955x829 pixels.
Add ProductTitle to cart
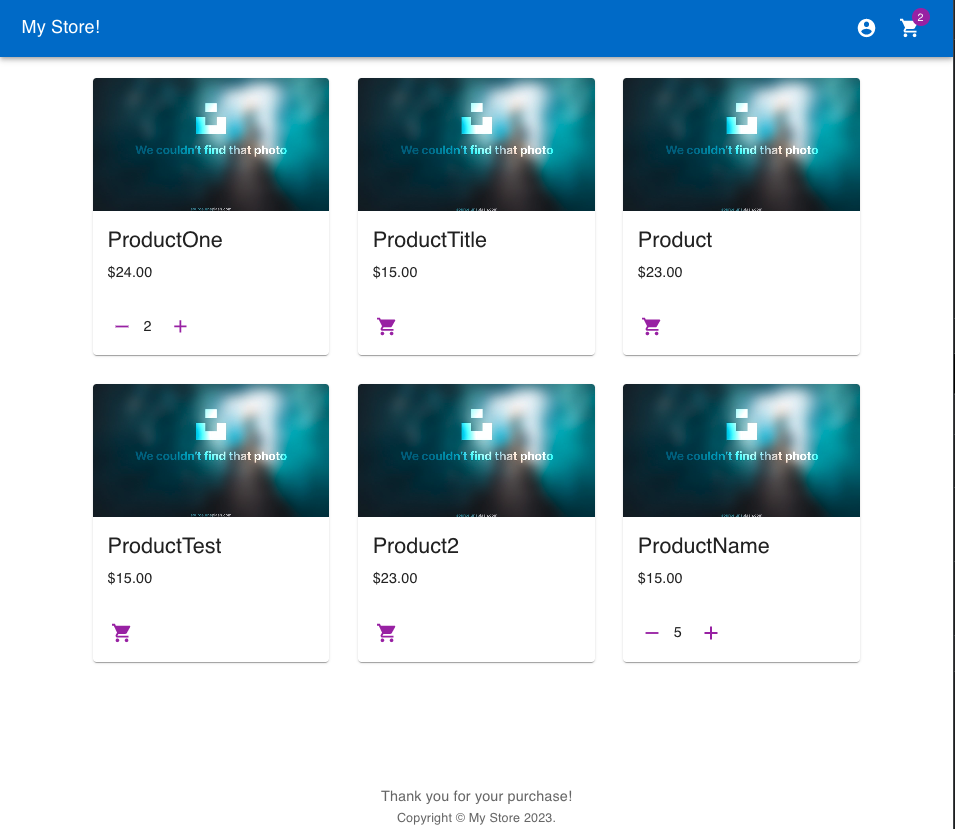coord(387,326)
